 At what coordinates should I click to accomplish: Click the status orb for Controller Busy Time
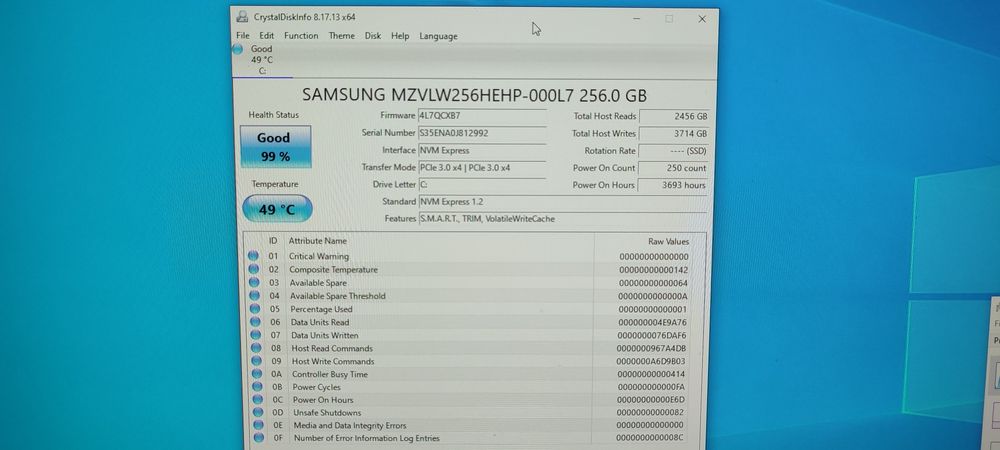coord(257,374)
